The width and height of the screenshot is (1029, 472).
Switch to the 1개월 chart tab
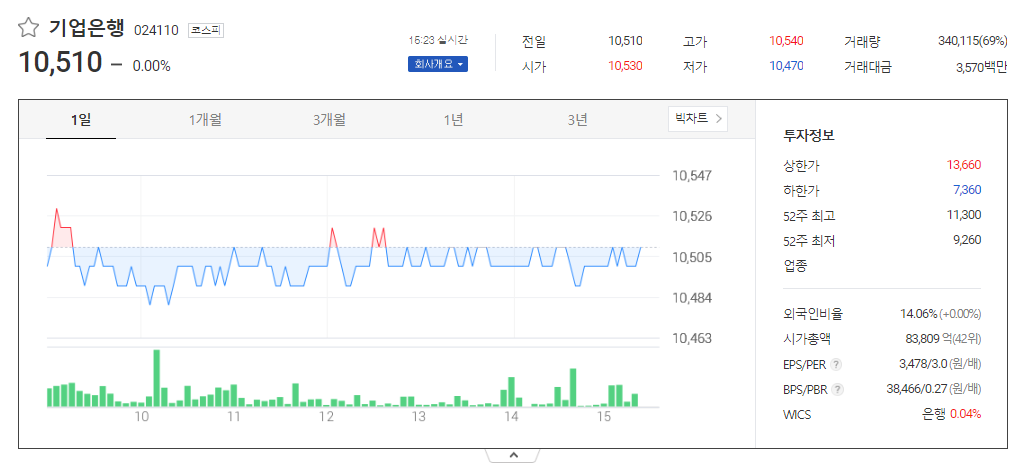(x=205, y=120)
